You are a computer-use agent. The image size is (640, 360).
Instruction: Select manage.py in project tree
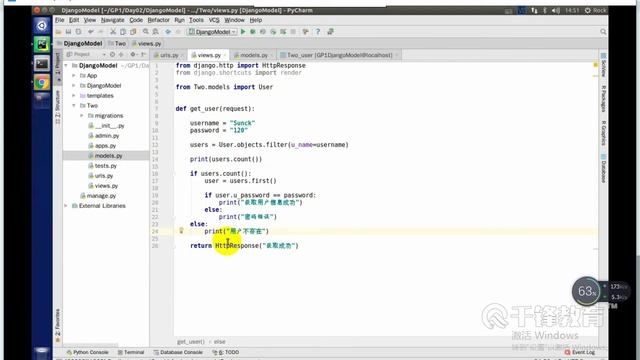click(98, 196)
